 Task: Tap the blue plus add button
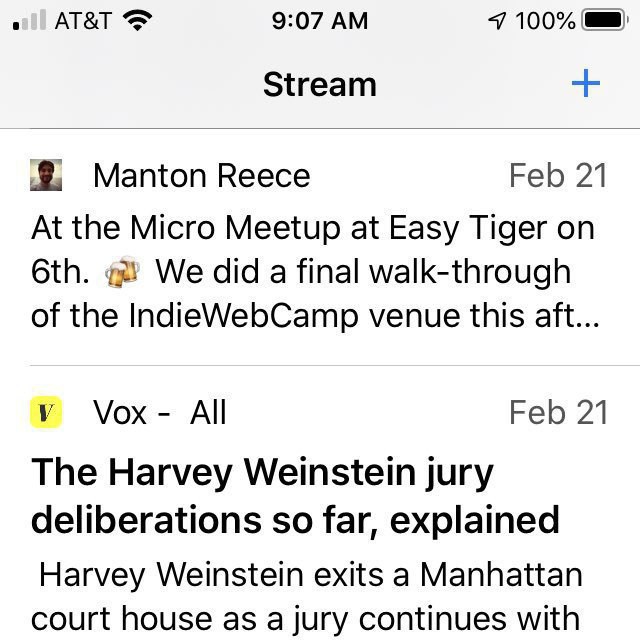pos(585,84)
